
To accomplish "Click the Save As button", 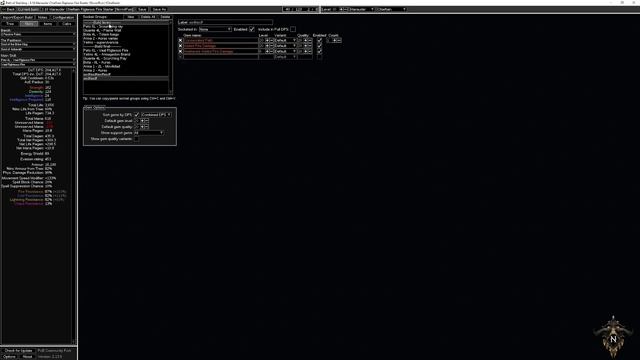I will pyautogui.click(x=159, y=9).
